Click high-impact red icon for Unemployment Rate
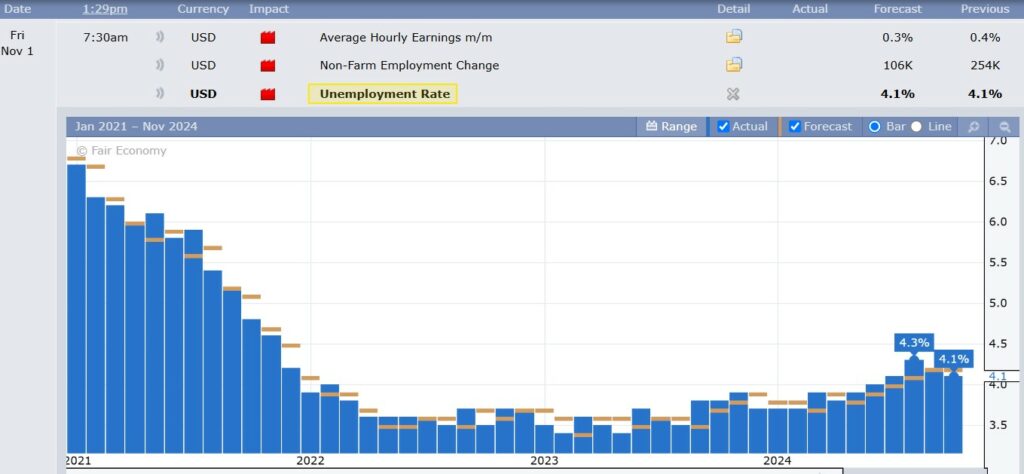The width and height of the screenshot is (1024, 474). point(268,94)
